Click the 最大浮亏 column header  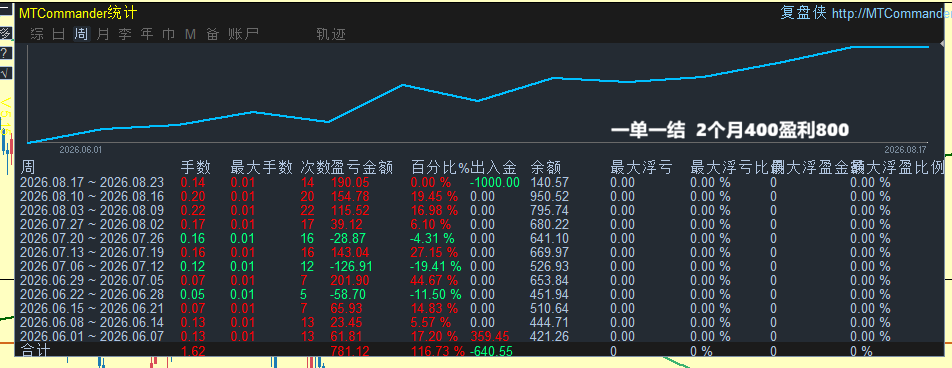tap(641, 168)
